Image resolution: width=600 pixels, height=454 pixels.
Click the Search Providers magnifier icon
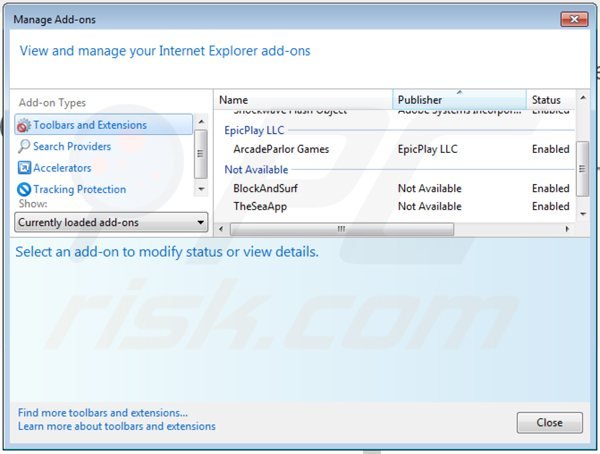pyautogui.click(x=24, y=146)
